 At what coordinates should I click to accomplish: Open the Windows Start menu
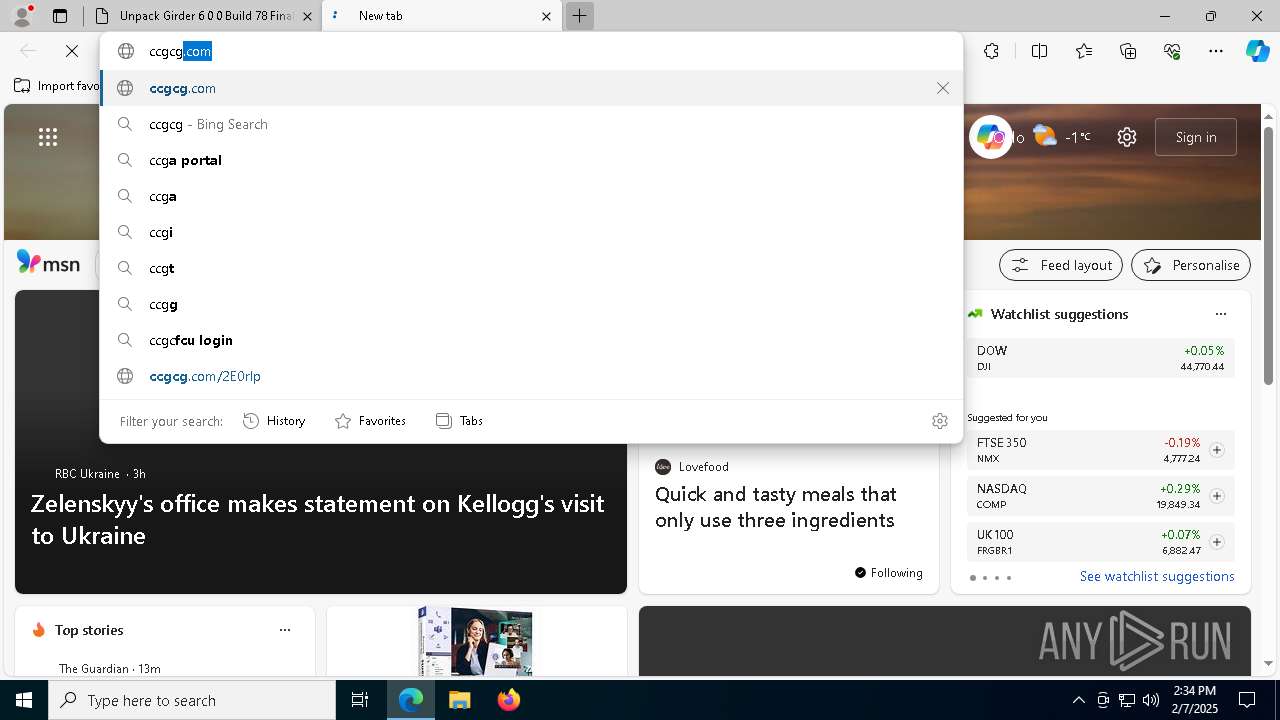pyautogui.click(x=24, y=700)
